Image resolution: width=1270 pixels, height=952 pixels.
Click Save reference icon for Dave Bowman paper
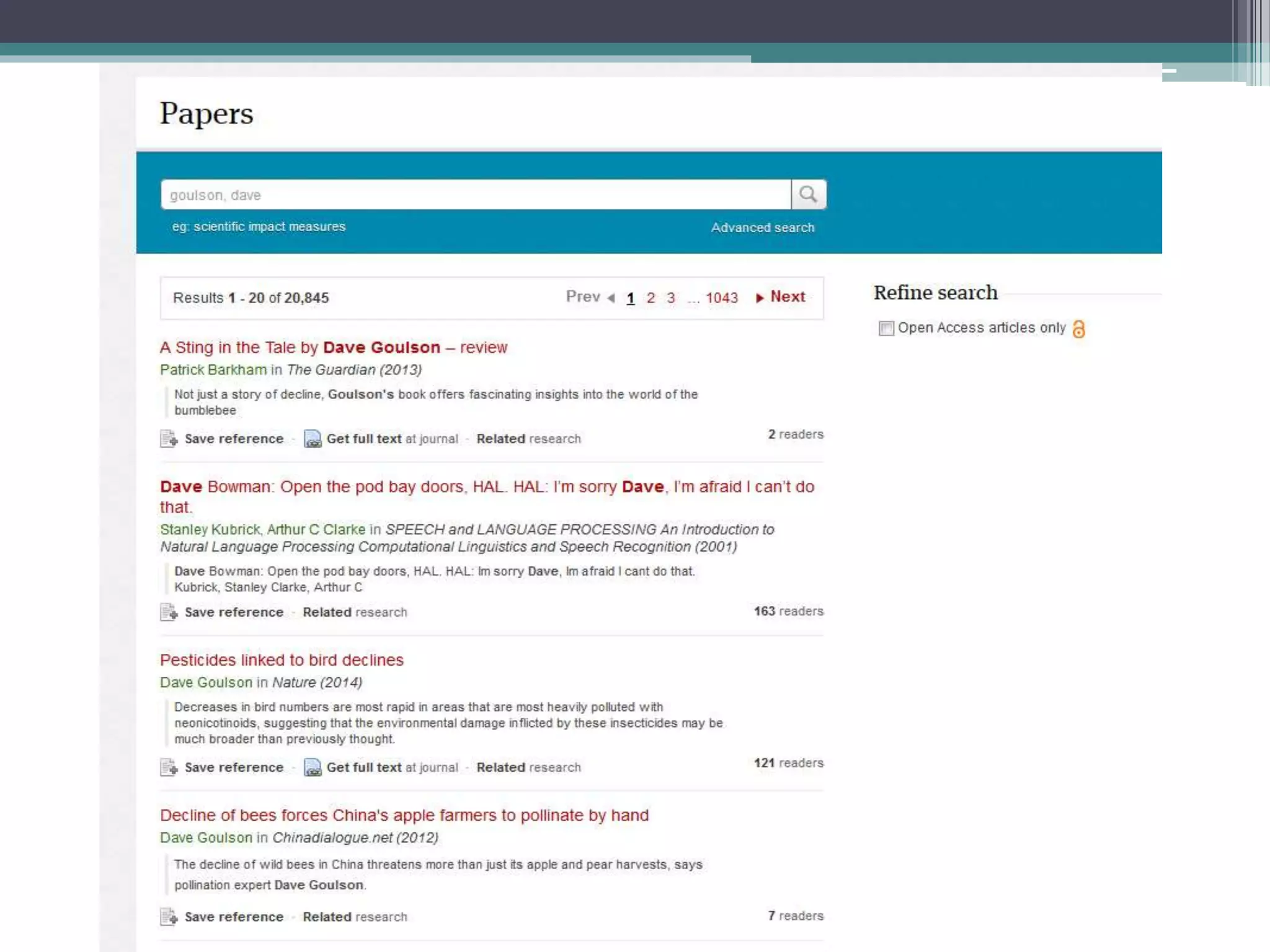pos(169,612)
